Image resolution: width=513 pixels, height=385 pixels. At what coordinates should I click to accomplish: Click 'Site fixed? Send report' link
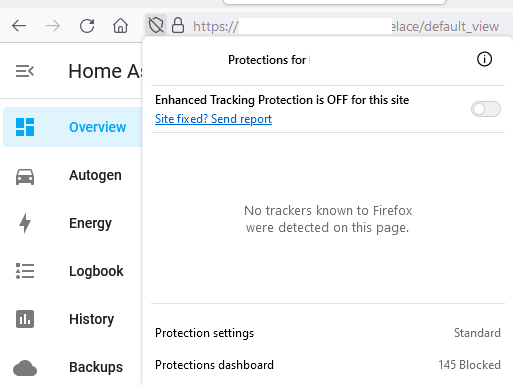coord(213,119)
